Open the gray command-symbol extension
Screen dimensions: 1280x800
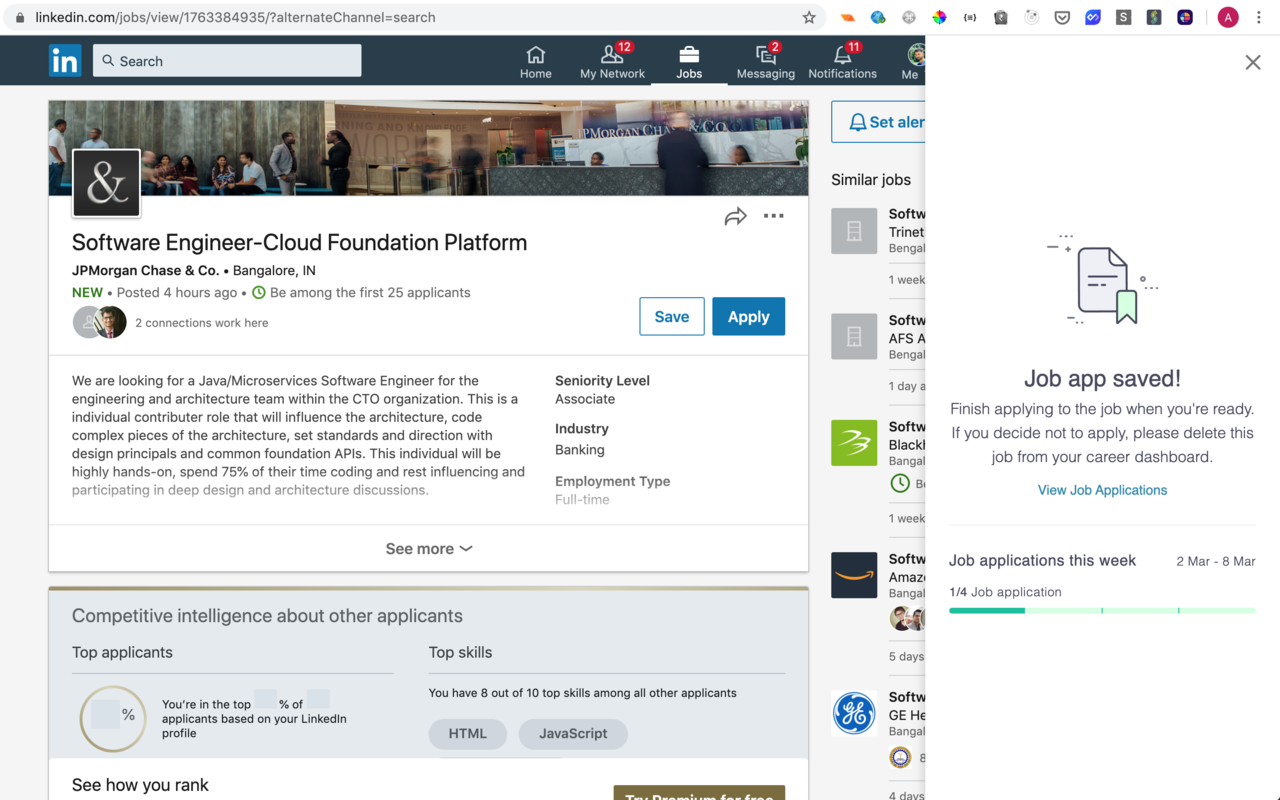[909, 17]
